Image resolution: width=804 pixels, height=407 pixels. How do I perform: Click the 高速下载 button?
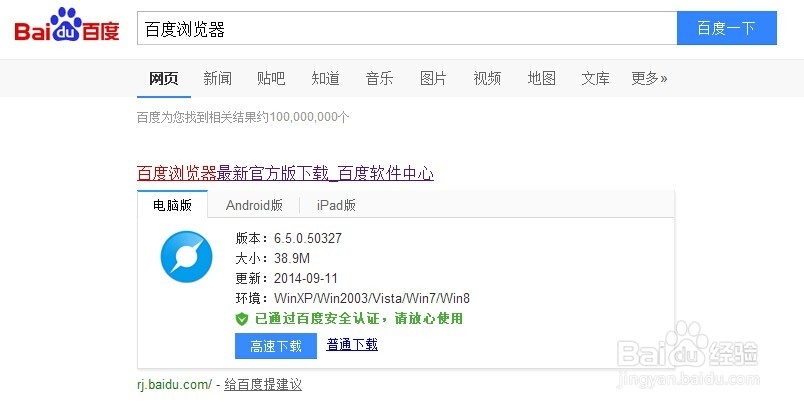click(276, 346)
